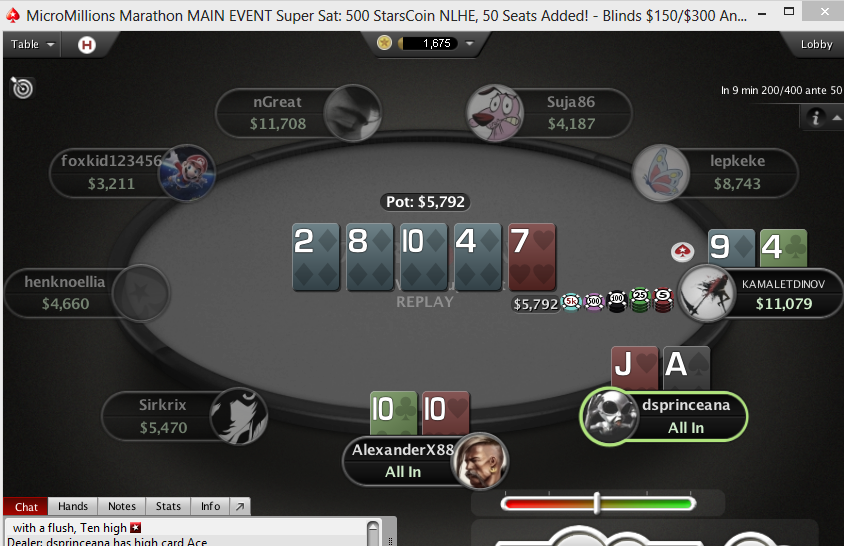
Task: Open the Stats tab
Action: tap(168, 506)
